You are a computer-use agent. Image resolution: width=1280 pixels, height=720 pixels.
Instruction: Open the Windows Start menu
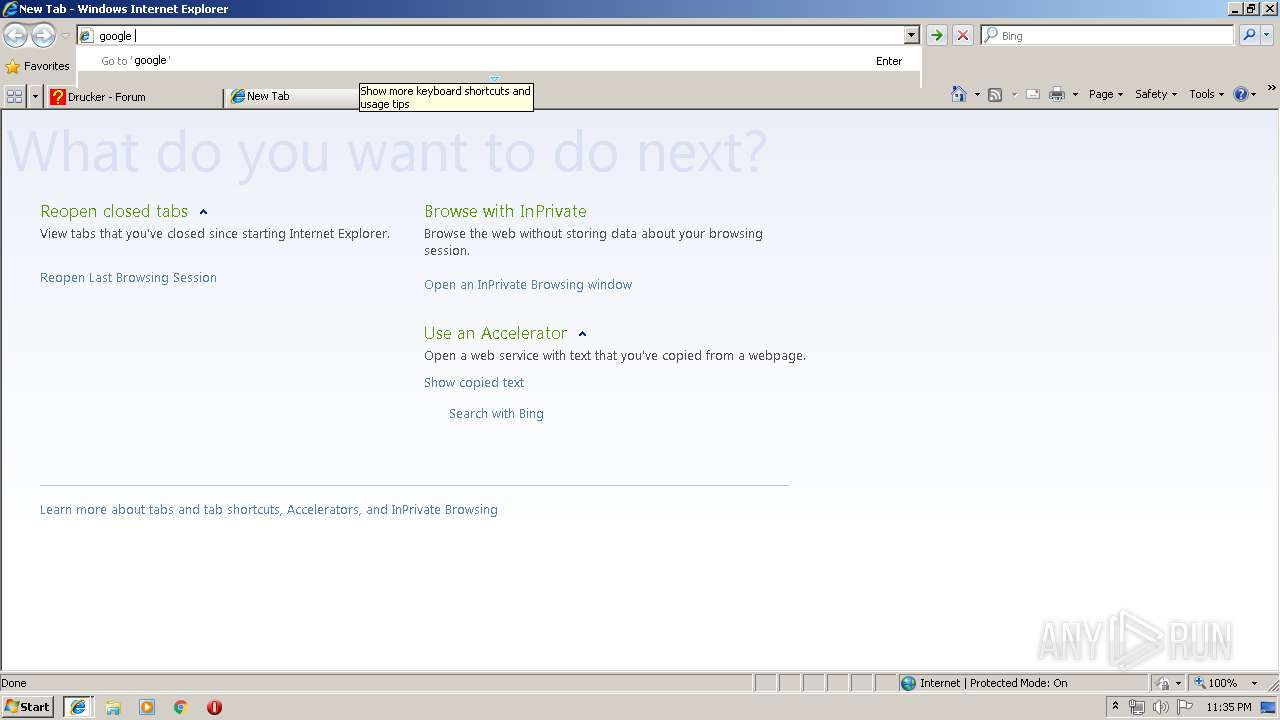27,707
